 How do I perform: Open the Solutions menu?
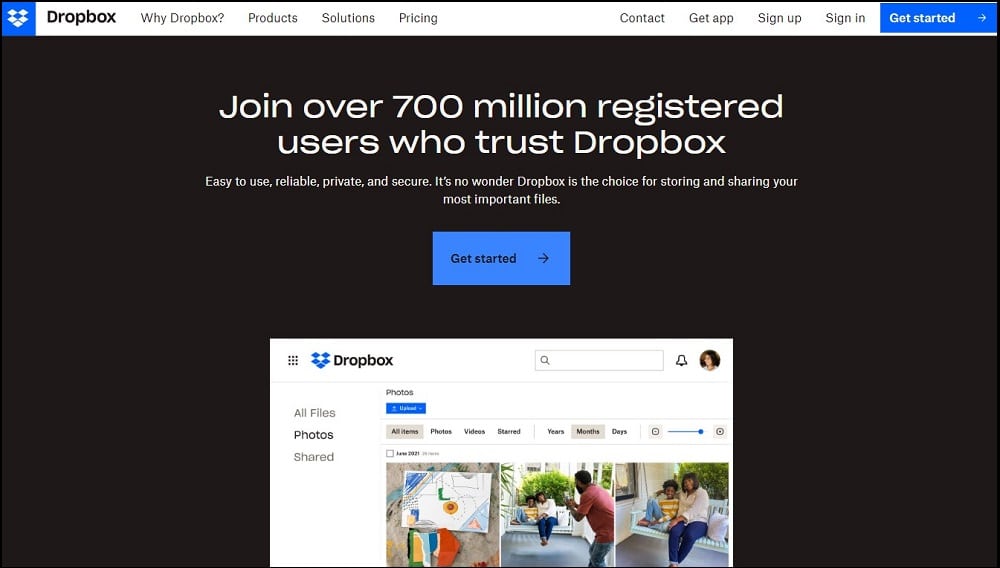[x=348, y=18]
